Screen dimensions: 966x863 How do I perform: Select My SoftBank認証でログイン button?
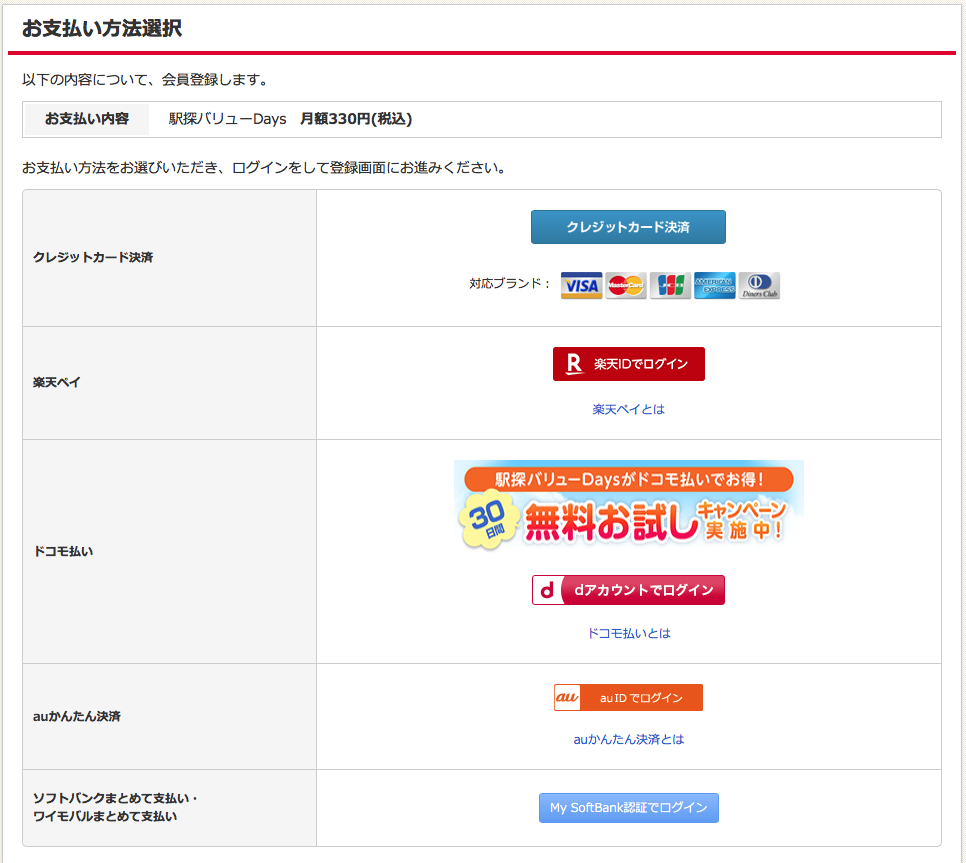628,808
